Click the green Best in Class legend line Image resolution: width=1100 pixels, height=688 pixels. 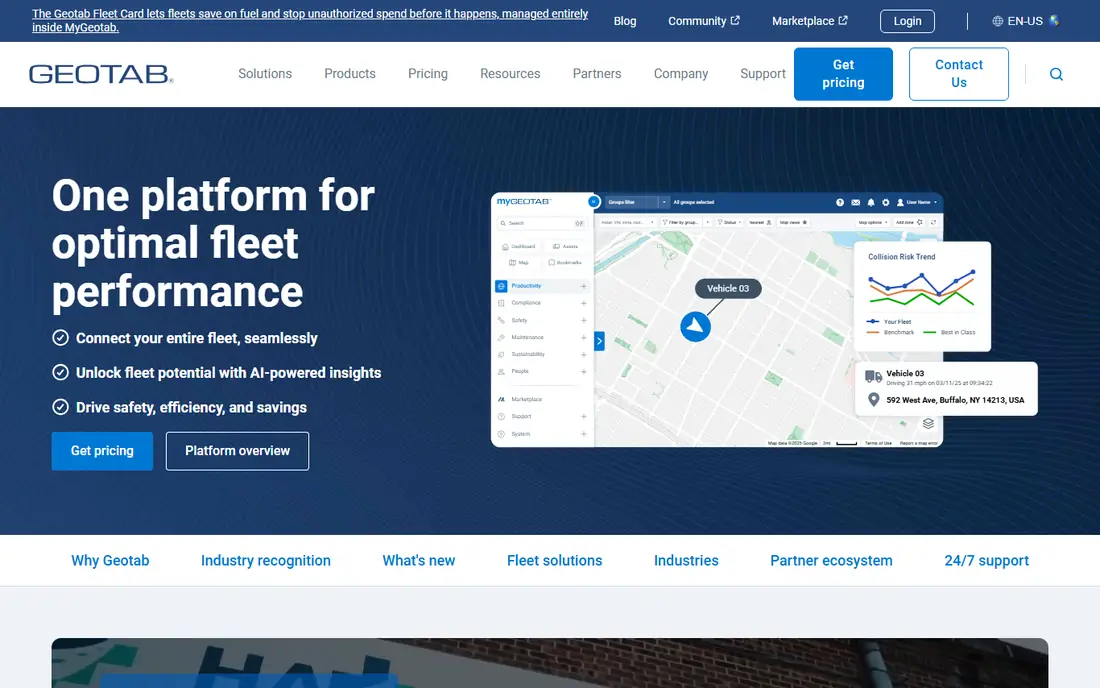[930, 332]
